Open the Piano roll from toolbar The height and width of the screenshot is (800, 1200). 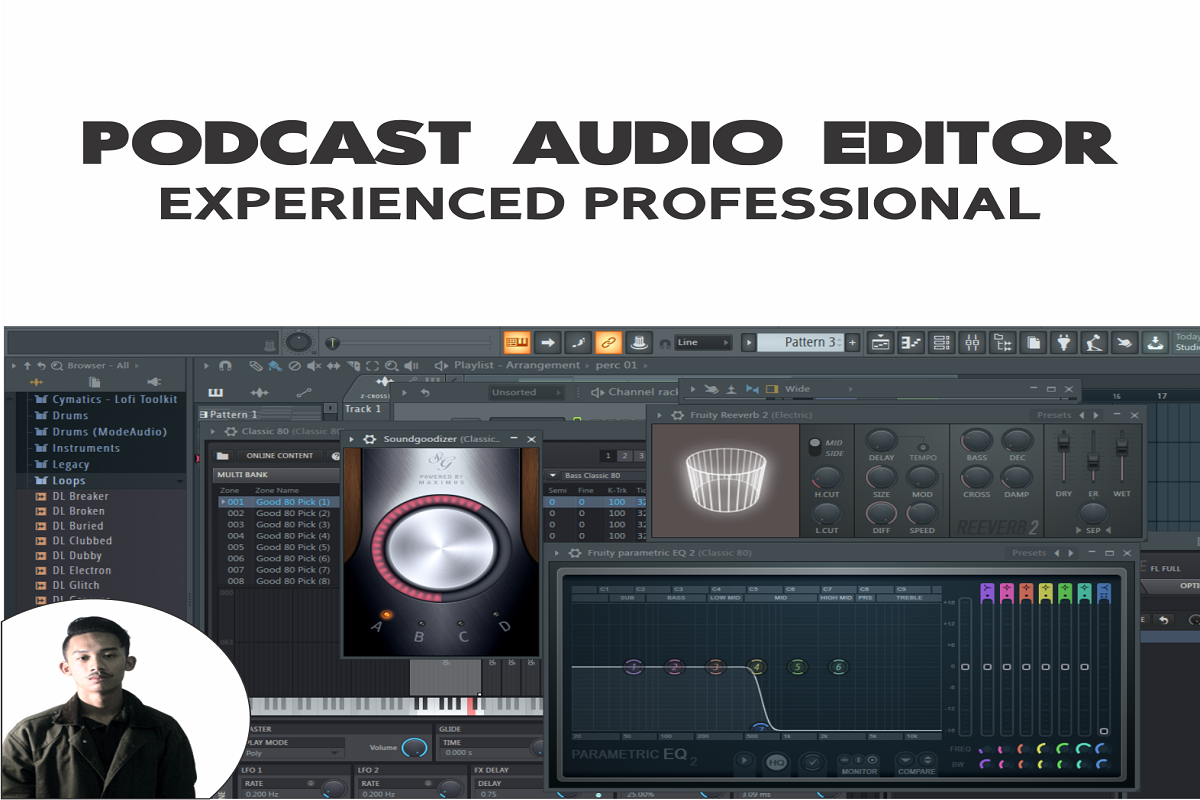pyautogui.click(x=910, y=343)
